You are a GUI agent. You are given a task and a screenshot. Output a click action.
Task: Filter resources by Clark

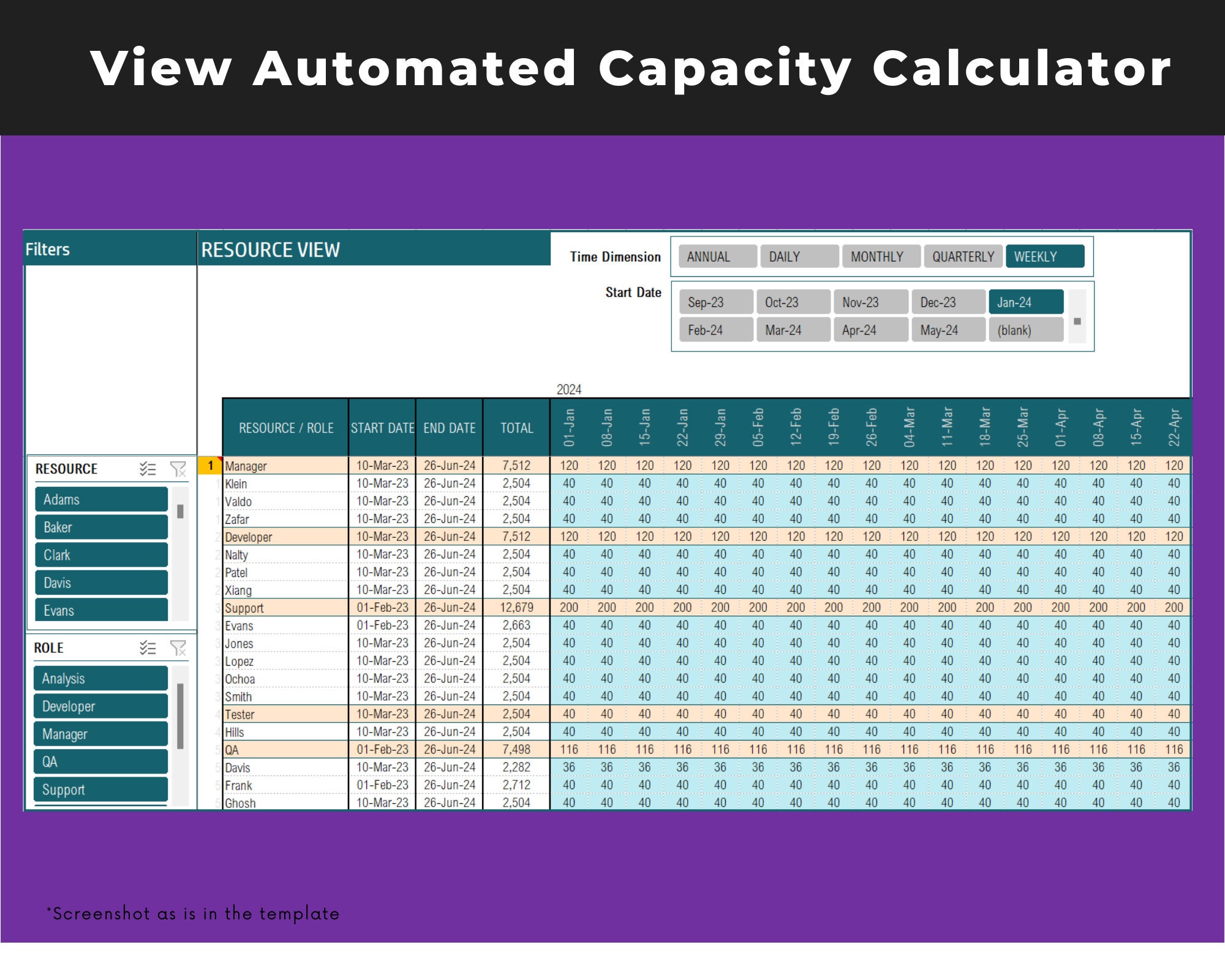(x=101, y=556)
